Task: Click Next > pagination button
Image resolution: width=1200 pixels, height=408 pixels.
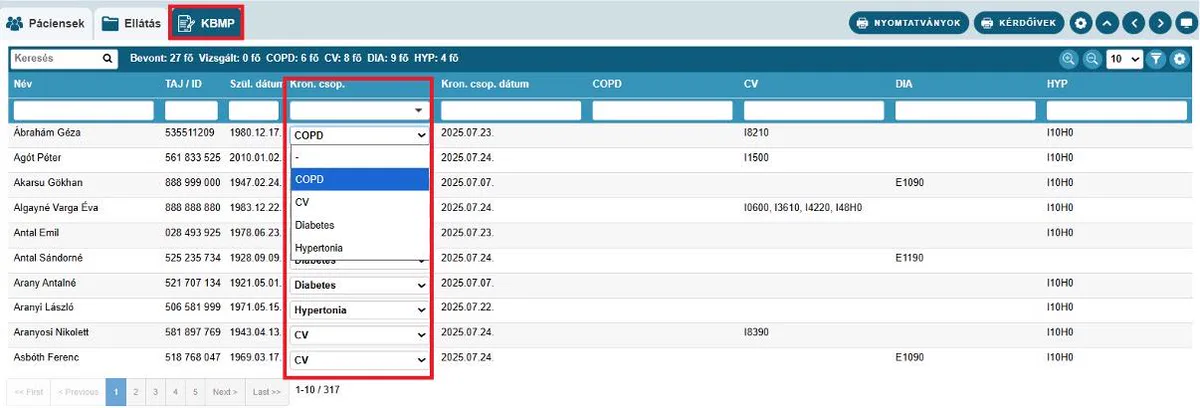Action: coord(224,392)
